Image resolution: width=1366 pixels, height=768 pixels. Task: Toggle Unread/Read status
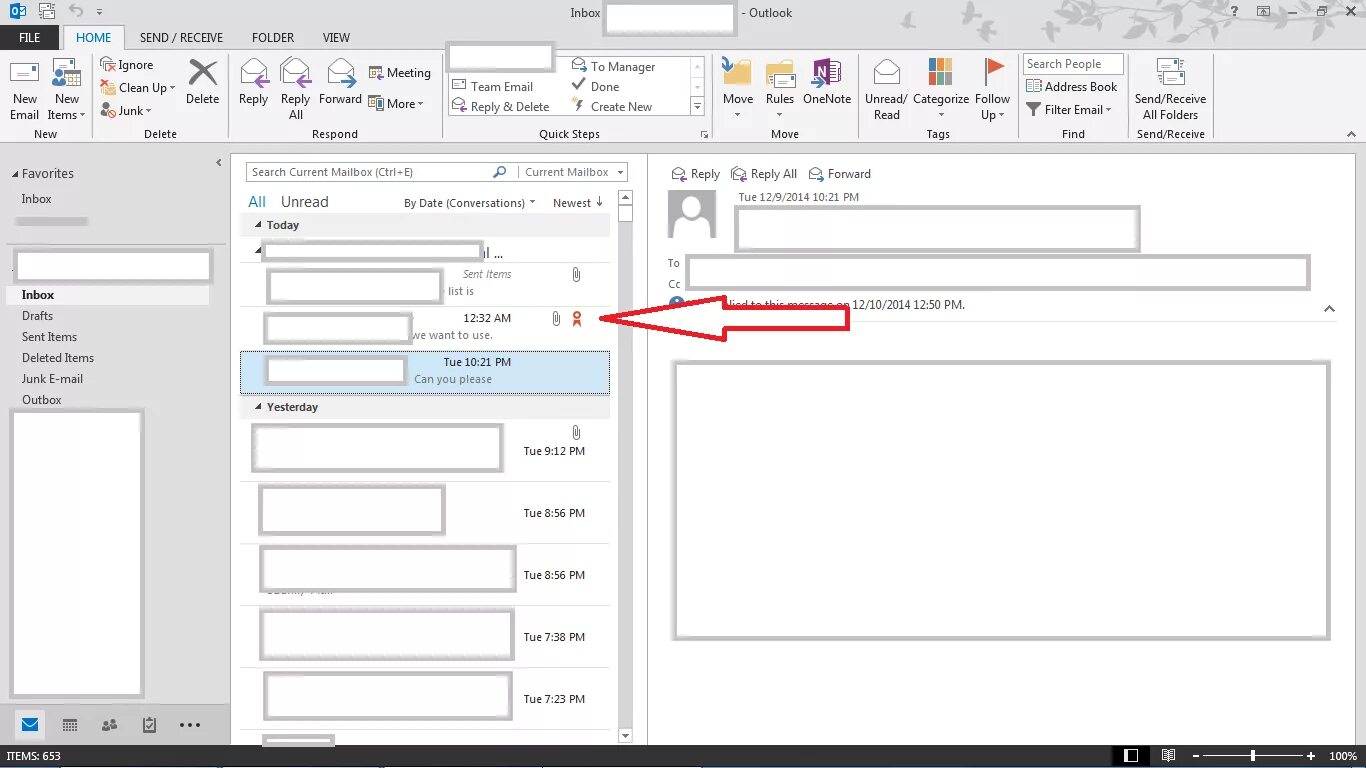(x=886, y=90)
